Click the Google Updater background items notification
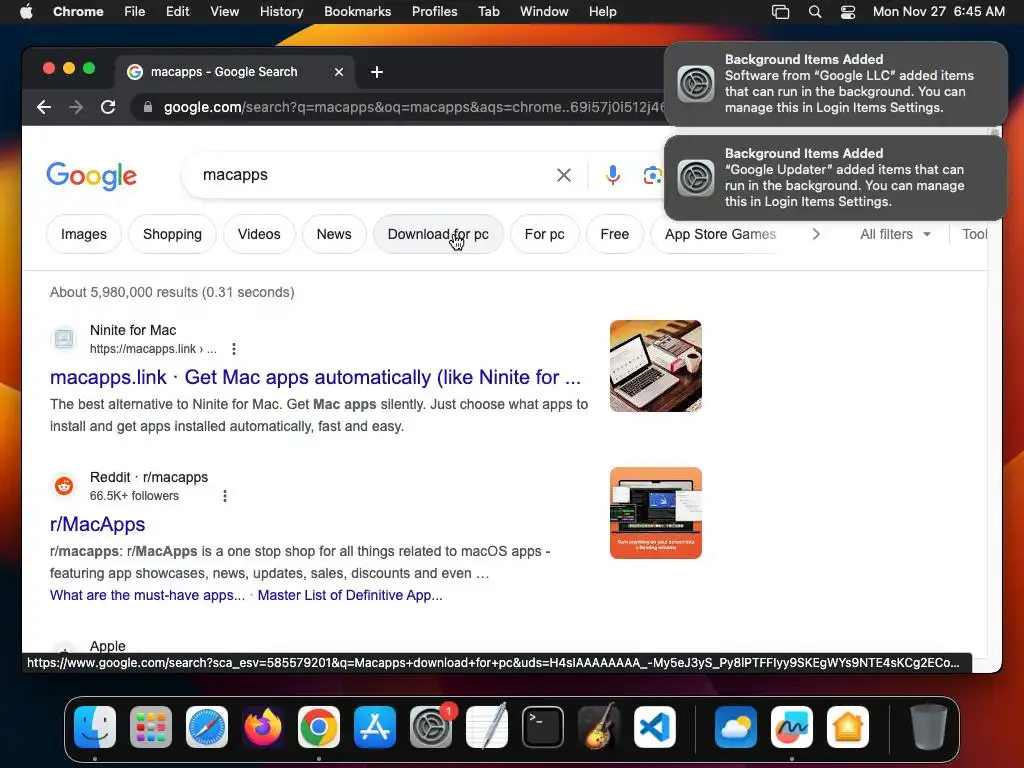Image resolution: width=1024 pixels, height=768 pixels. (x=836, y=178)
